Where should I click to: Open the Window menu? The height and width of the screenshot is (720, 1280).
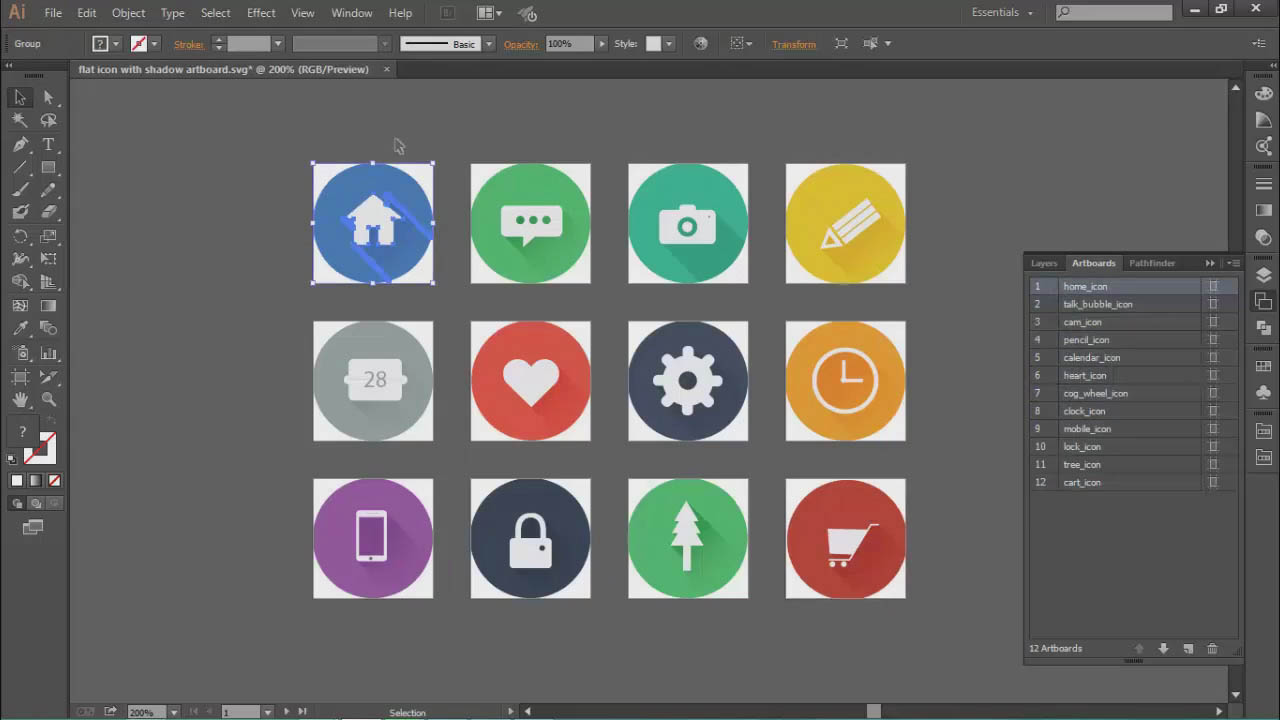[x=352, y=13]
